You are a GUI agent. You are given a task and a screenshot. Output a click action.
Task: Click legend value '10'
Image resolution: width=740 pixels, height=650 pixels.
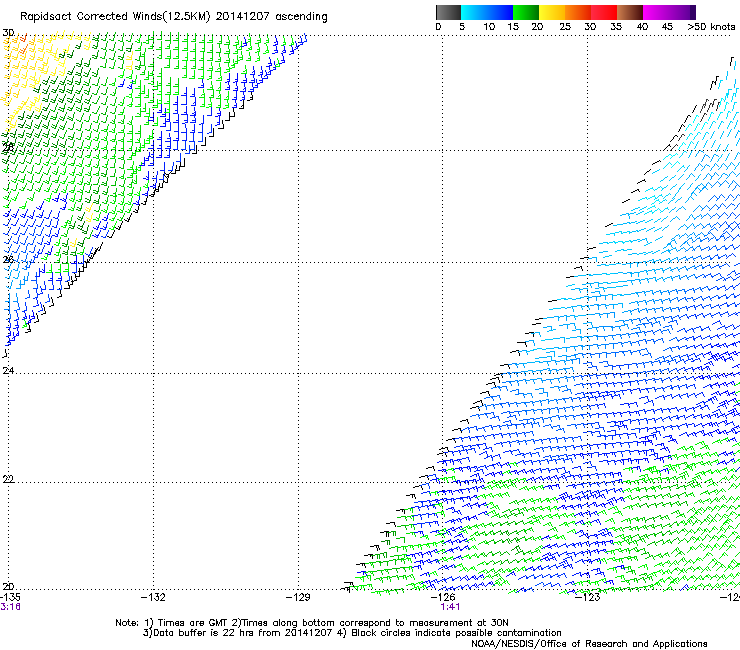point(489,27)
